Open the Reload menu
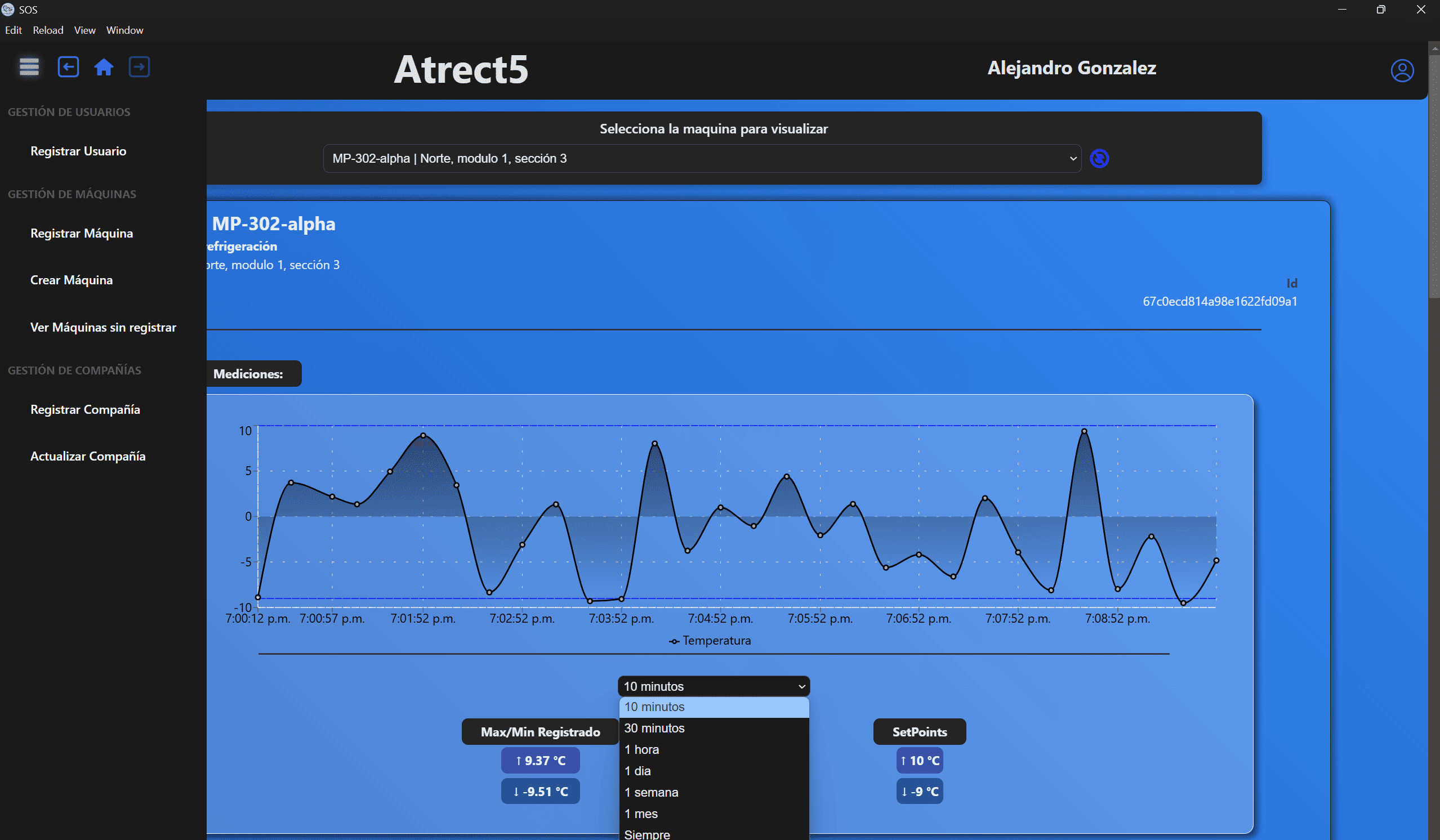The height and width of the screenshot is (840, 1440). click(x=48, y=30)
